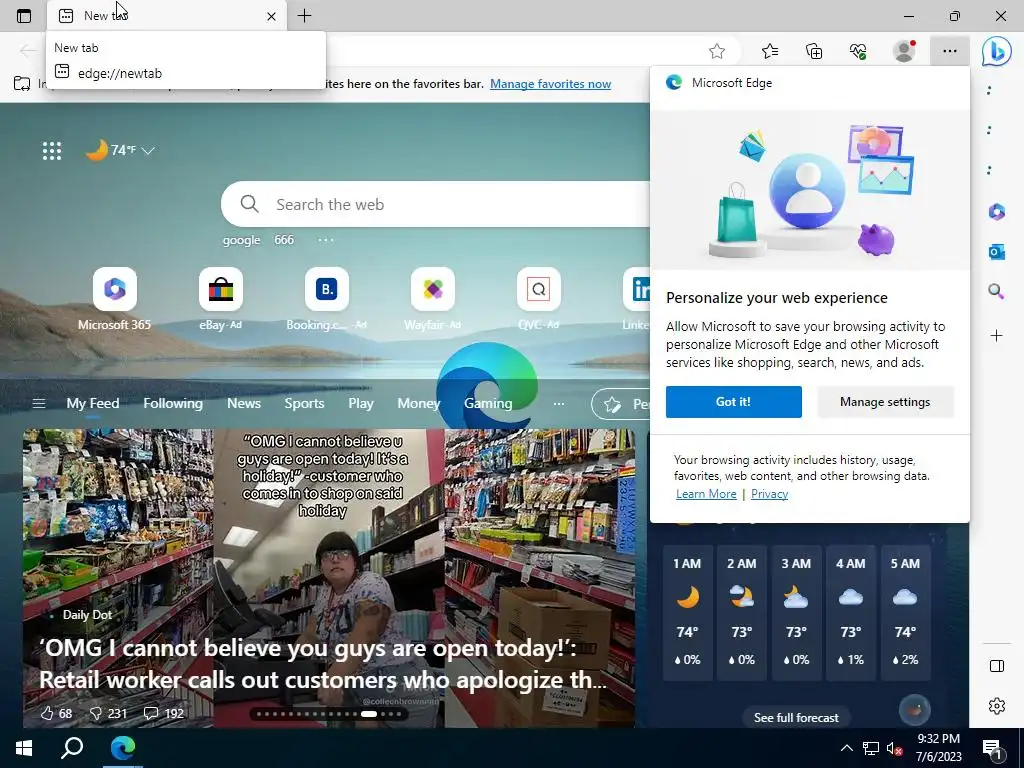Image resolution: width=1024 pixels, height=768 pixels.
Task: Open the notification center icon
Action: click(x=992, y=748)
